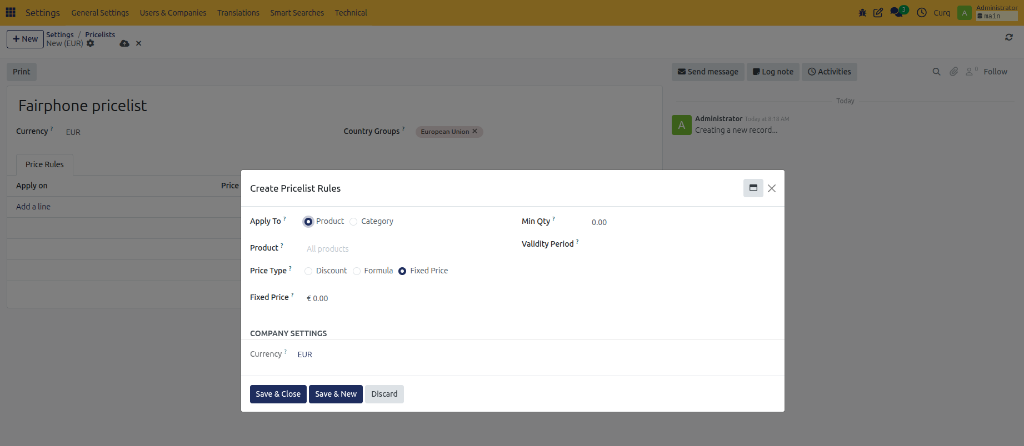Open the main database selector

pos(997,16)
